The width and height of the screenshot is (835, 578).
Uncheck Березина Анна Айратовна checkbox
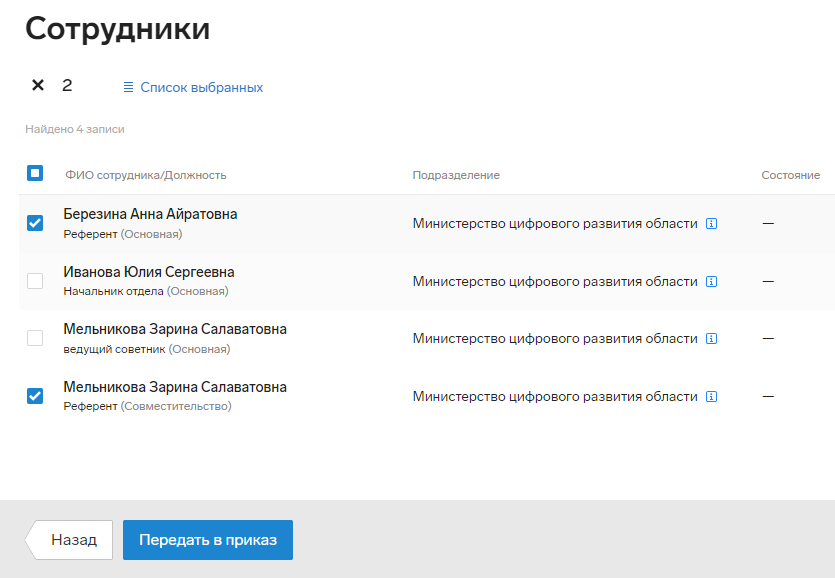(35, 223)
